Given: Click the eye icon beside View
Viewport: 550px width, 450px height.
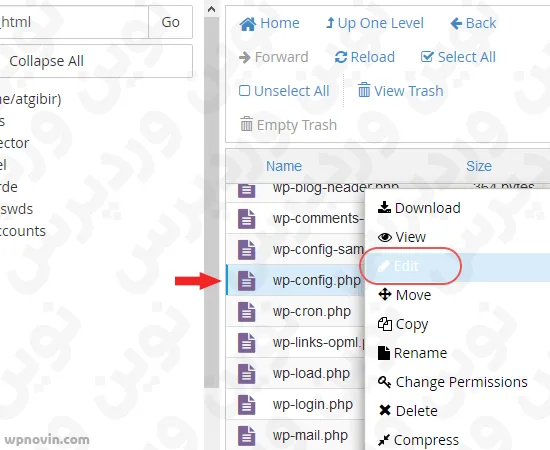Looking at the screenshot, I should click(x=385, y=237).
